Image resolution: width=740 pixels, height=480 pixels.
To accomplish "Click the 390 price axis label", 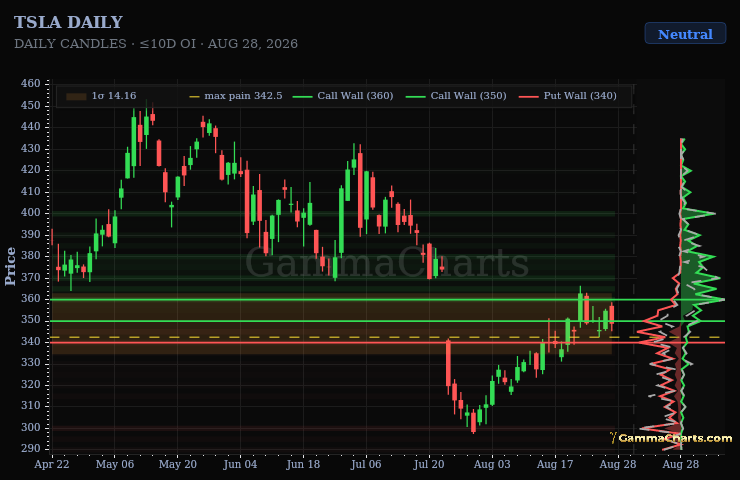I will click(31, 234).
